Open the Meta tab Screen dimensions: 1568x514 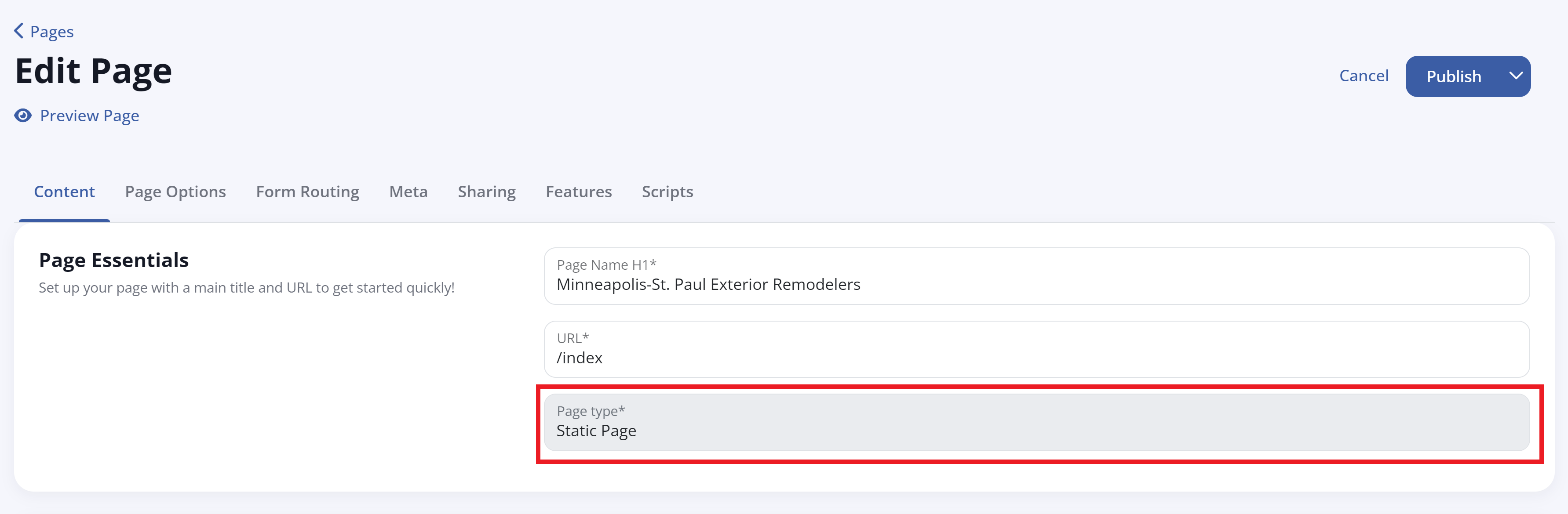click(x=408, y=192)
